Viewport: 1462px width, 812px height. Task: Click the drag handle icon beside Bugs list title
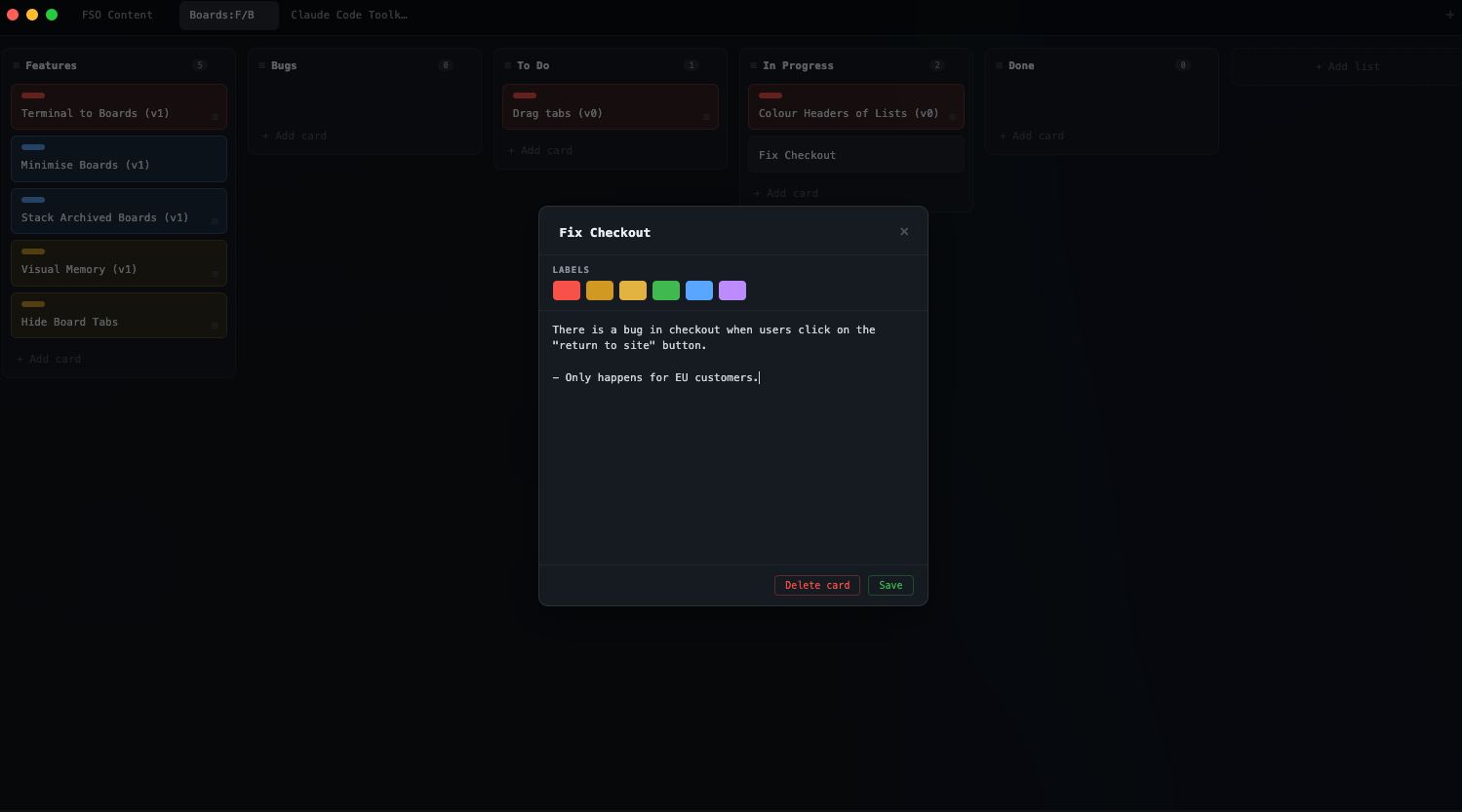tap(259, 65)
